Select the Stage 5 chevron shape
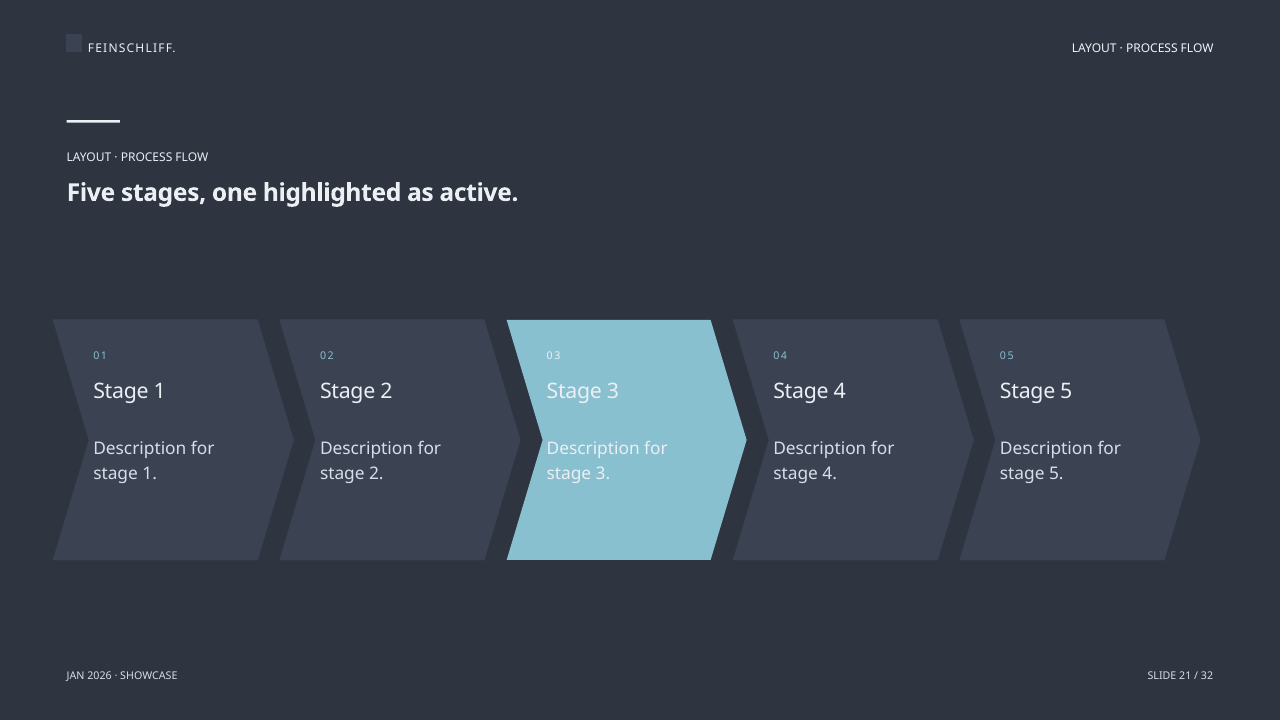This screenshot has height=720, width=1281. coord(1080,440)
